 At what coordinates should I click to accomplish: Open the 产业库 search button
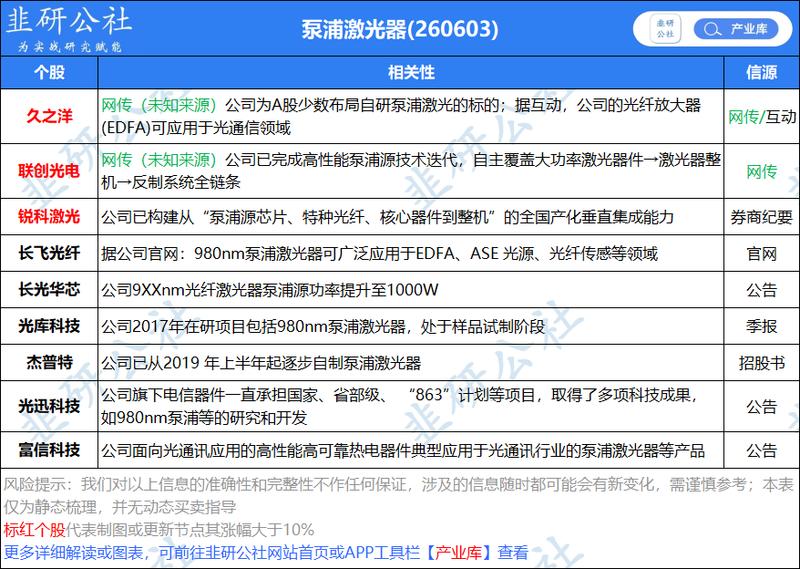click(736, 29)
